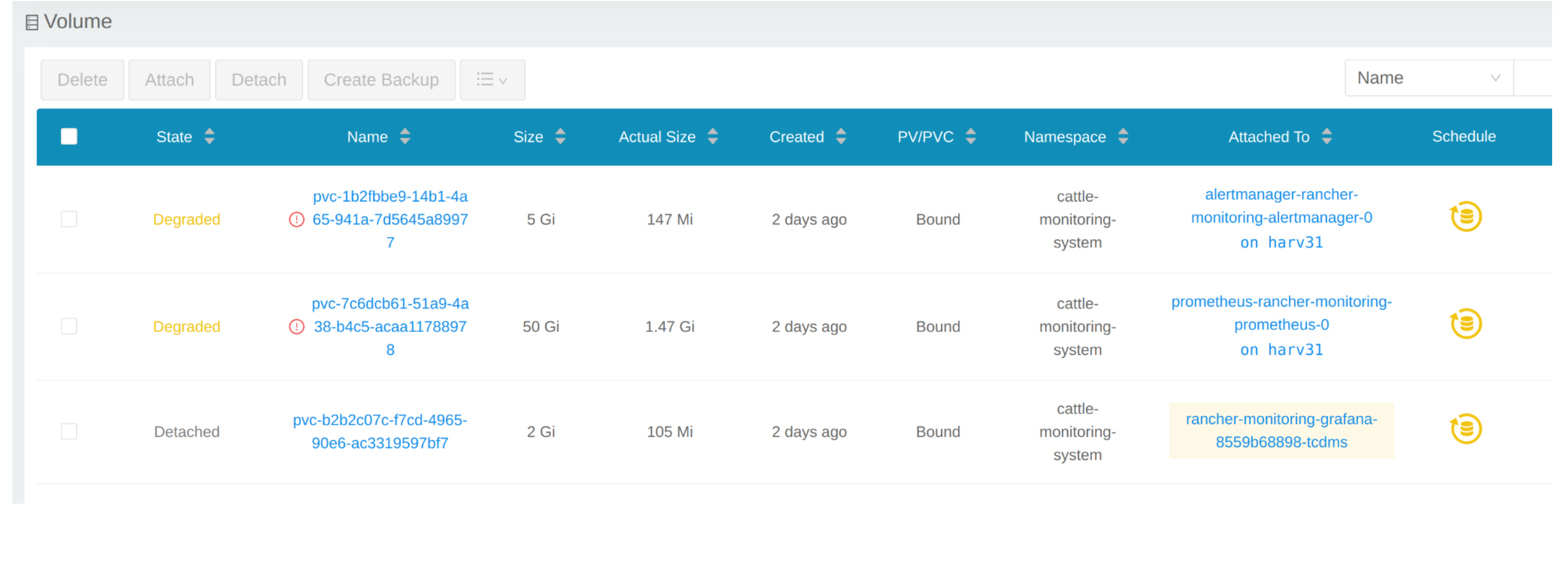Click red warning icon beside pvc-1b2fbbe9 volume

click(x=296, y=220)
